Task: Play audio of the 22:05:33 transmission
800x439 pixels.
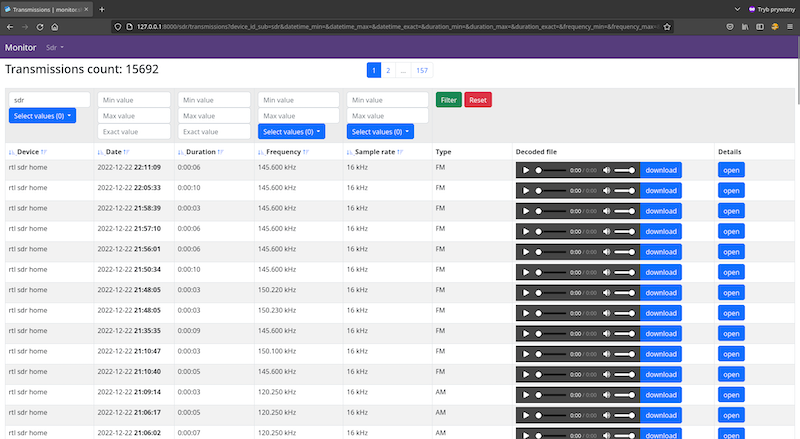Action: (526, 191)
